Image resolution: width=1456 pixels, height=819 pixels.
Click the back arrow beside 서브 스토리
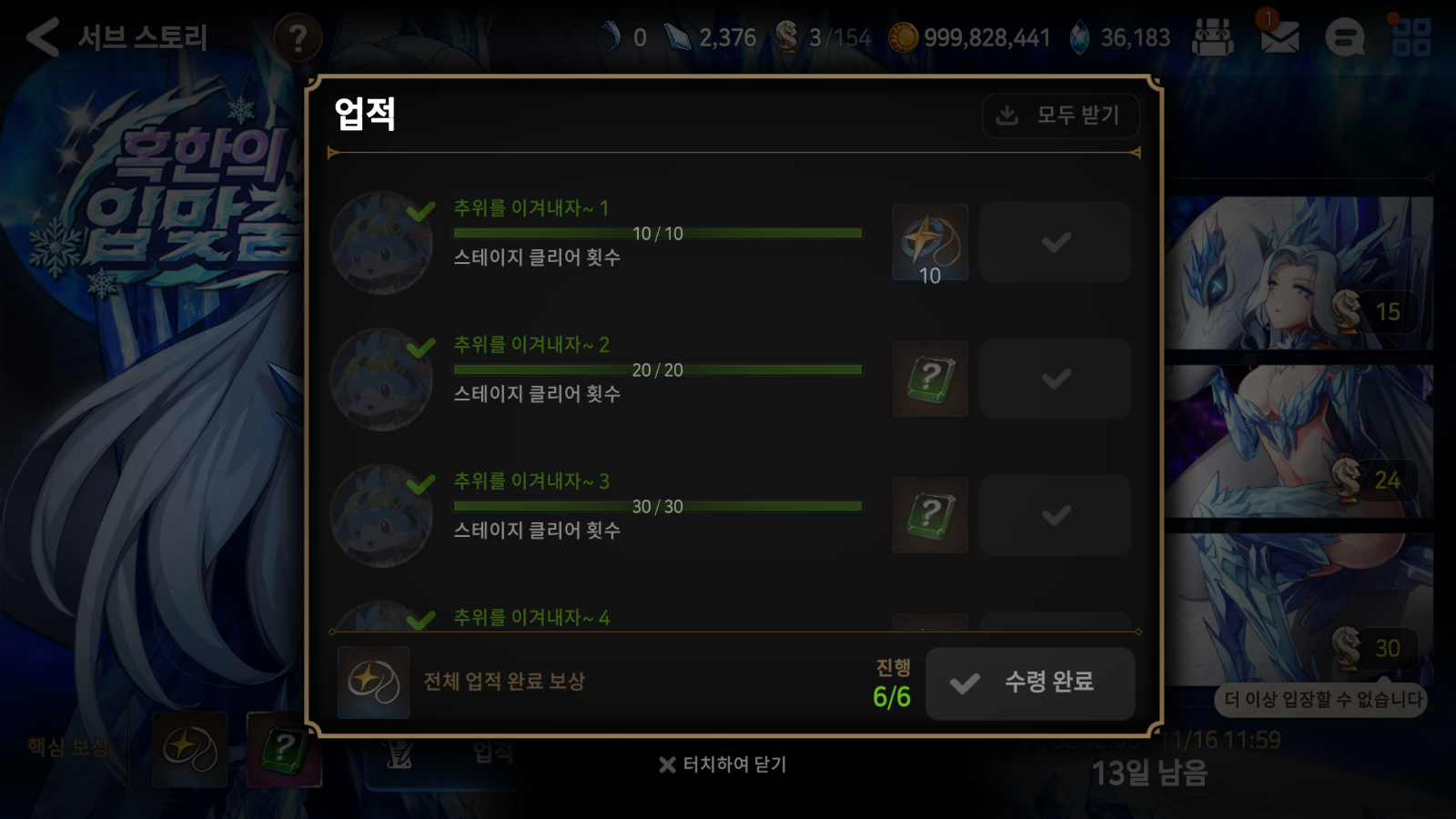tap(42, 37)
